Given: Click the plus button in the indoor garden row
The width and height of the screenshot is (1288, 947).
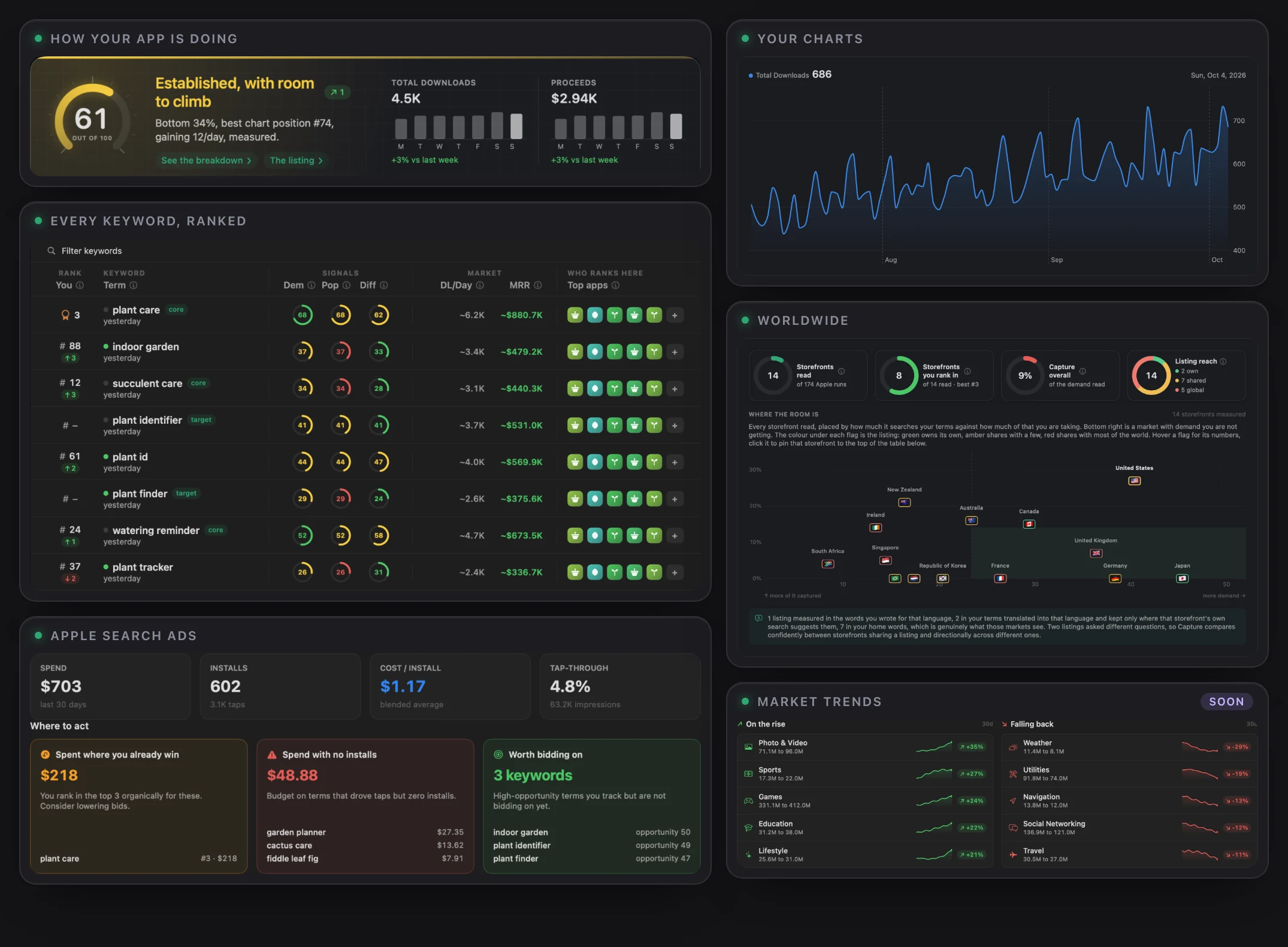Looking at the screenshot, I should [x=675, y=352].
